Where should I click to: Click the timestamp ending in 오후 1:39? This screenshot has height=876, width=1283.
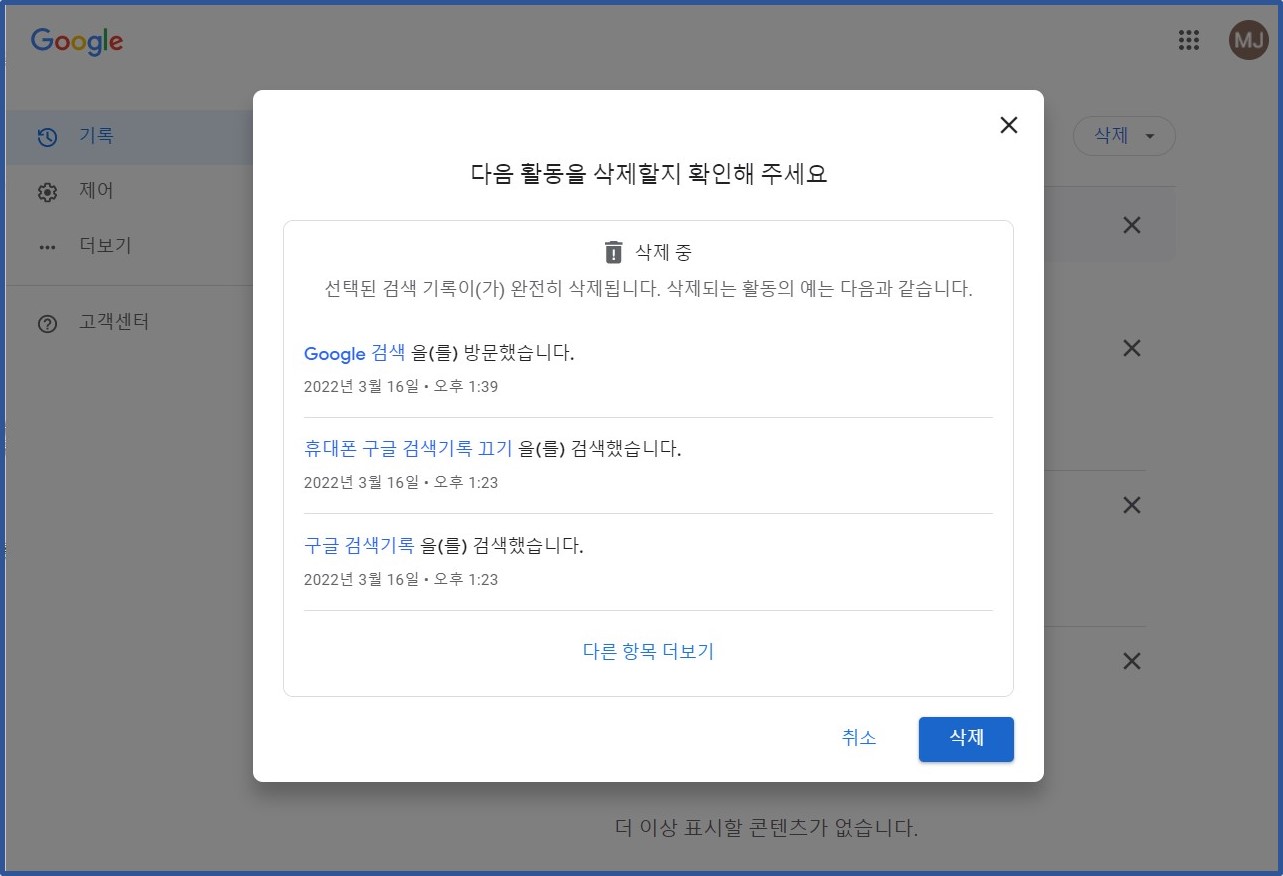401,386
